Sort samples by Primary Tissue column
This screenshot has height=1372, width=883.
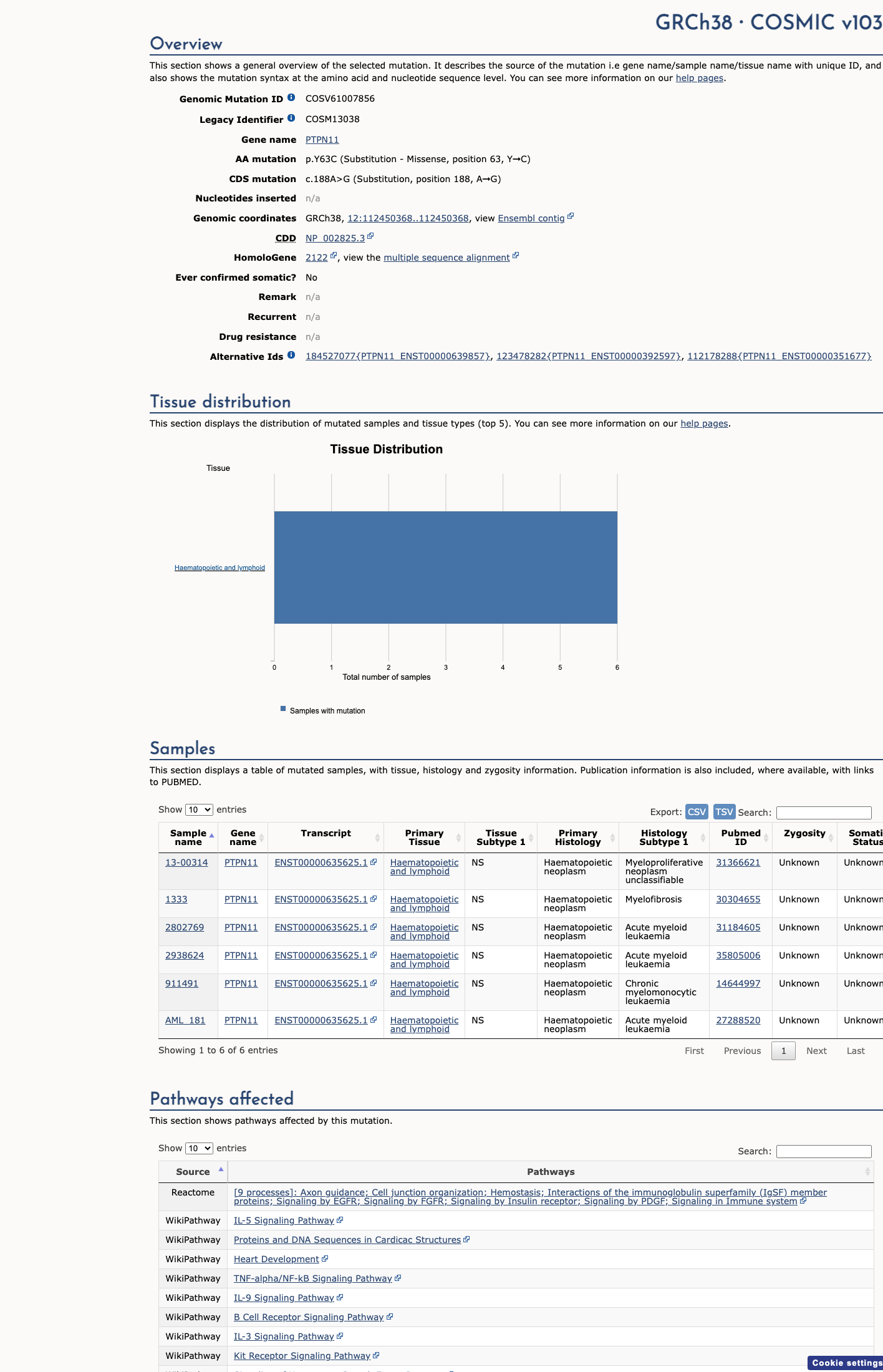424,838
